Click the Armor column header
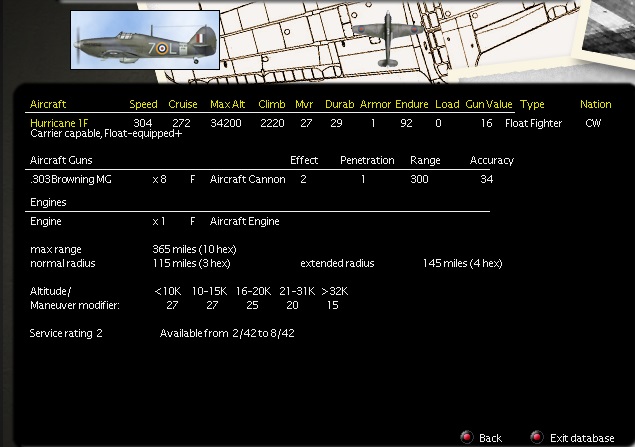Viewport: 635px width, 447px height. (375, 104)
